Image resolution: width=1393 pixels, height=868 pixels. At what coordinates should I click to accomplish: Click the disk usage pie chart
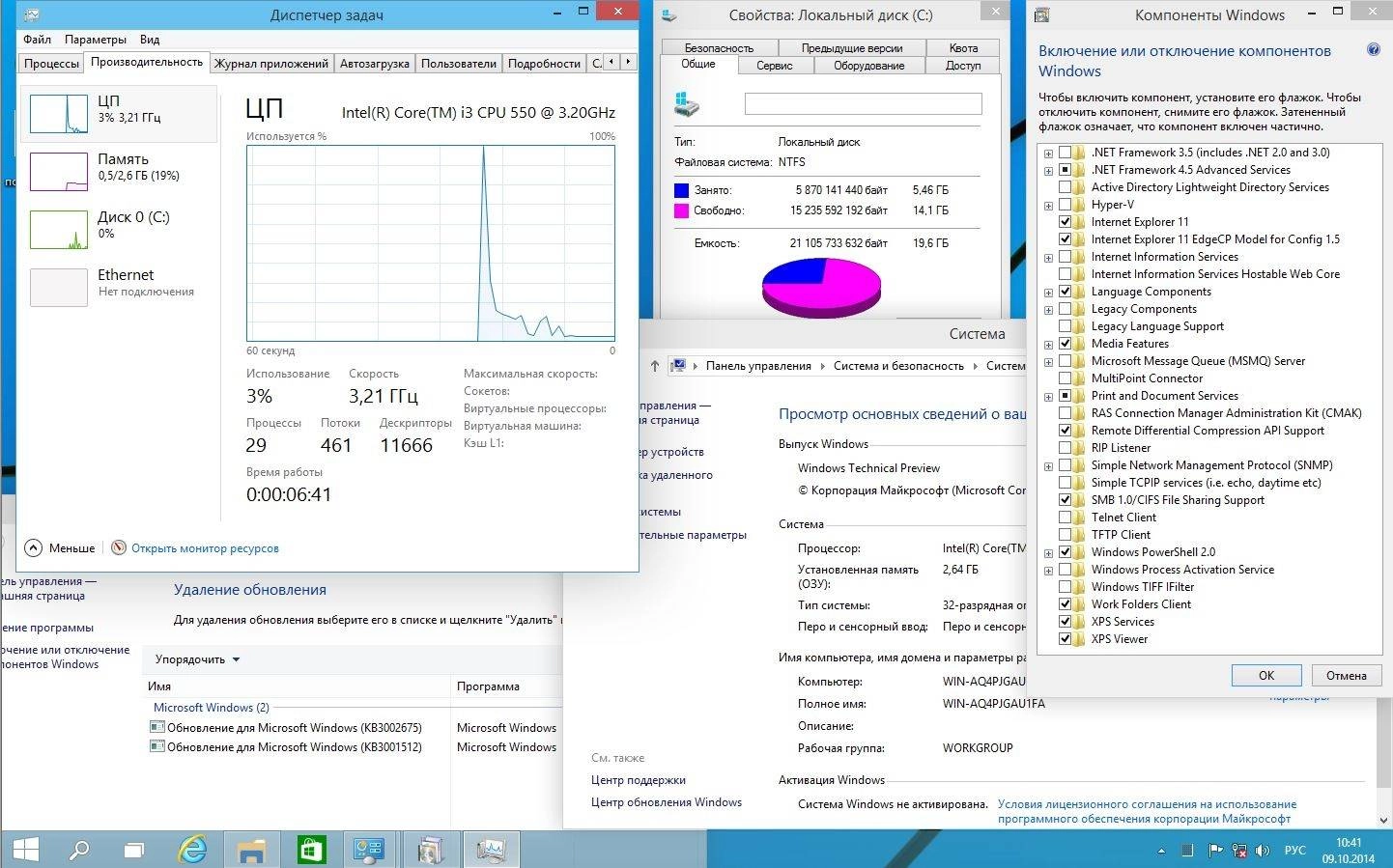pos(821,288)
